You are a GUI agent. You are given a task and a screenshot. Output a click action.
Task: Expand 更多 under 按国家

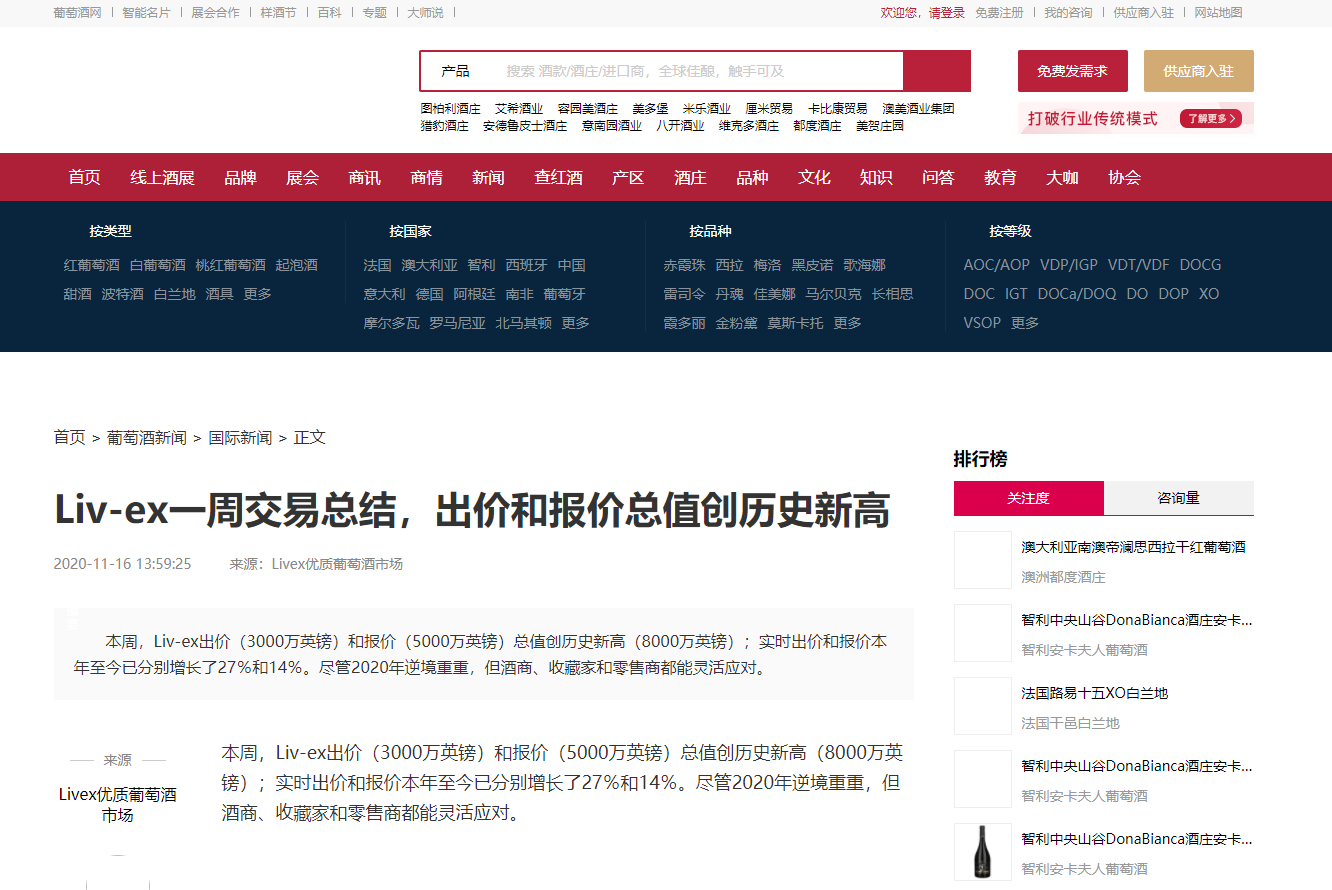pyautogui.click(x=575, y=323)
